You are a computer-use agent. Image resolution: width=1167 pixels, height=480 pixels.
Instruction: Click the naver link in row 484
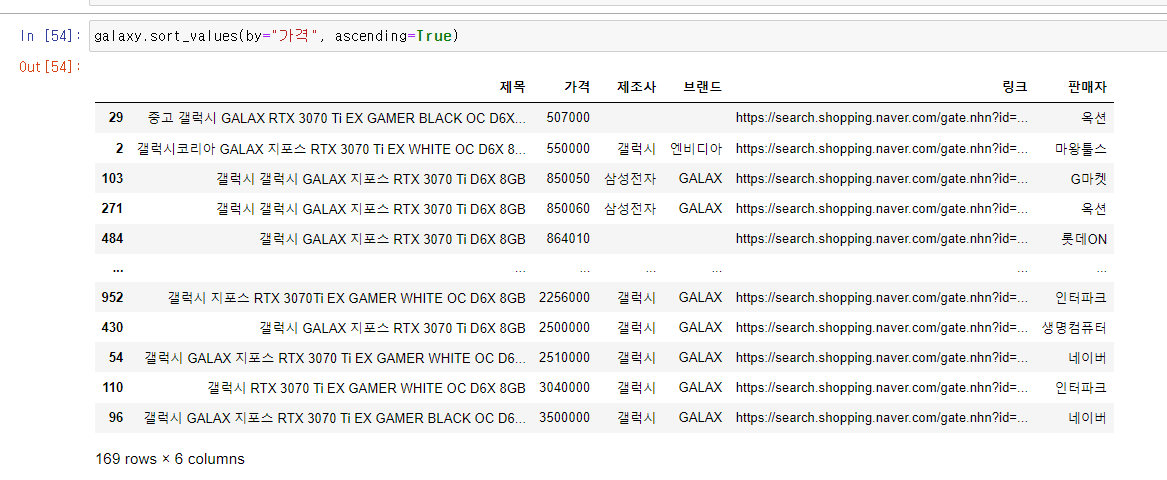click(882, 238)
